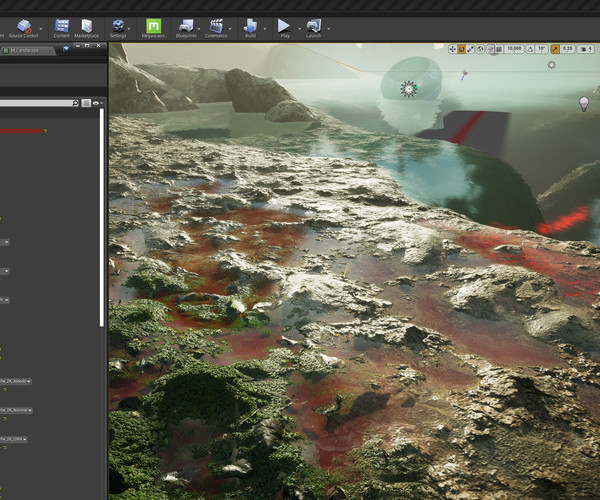Expand the Settings dropdown arrow
This screenshot has height=500, width=600.
129,29
